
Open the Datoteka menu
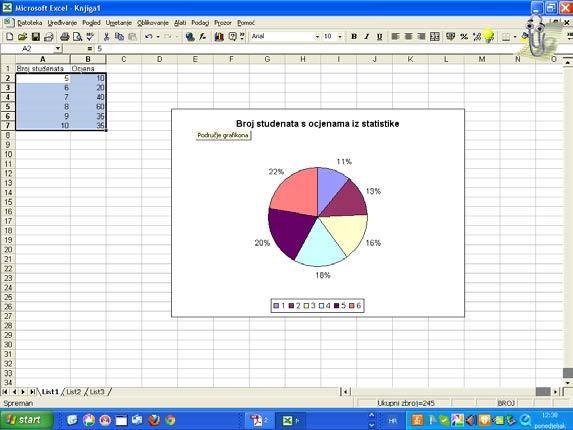[30, 23]
